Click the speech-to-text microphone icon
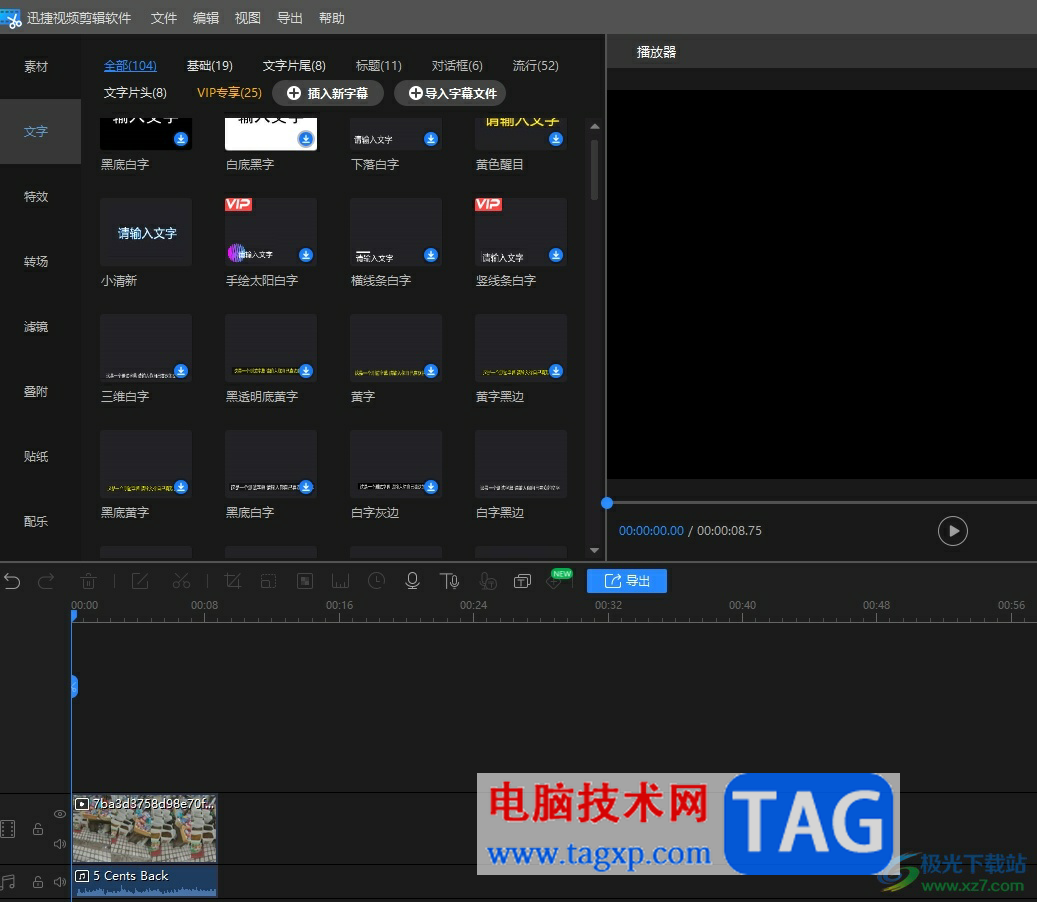Viewport: 1037px width, 902px height. point(487,581)
